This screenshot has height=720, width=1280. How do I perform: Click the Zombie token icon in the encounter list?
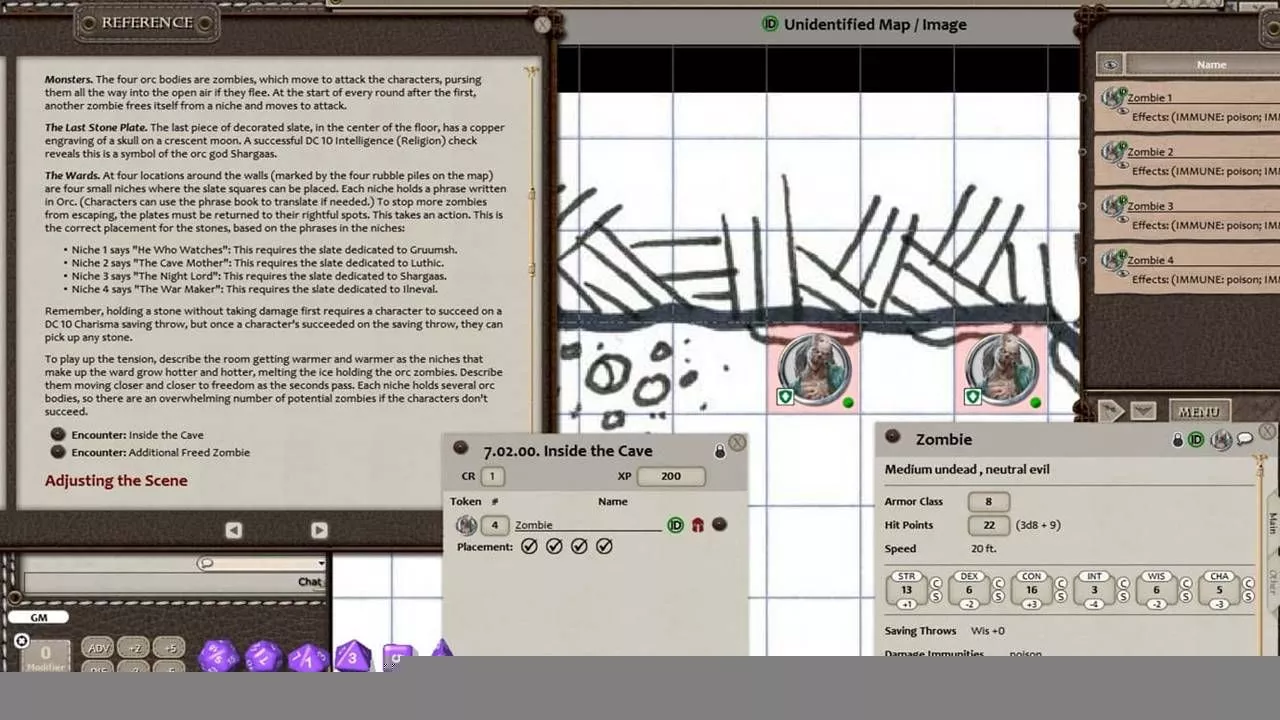tap(466, 525)
